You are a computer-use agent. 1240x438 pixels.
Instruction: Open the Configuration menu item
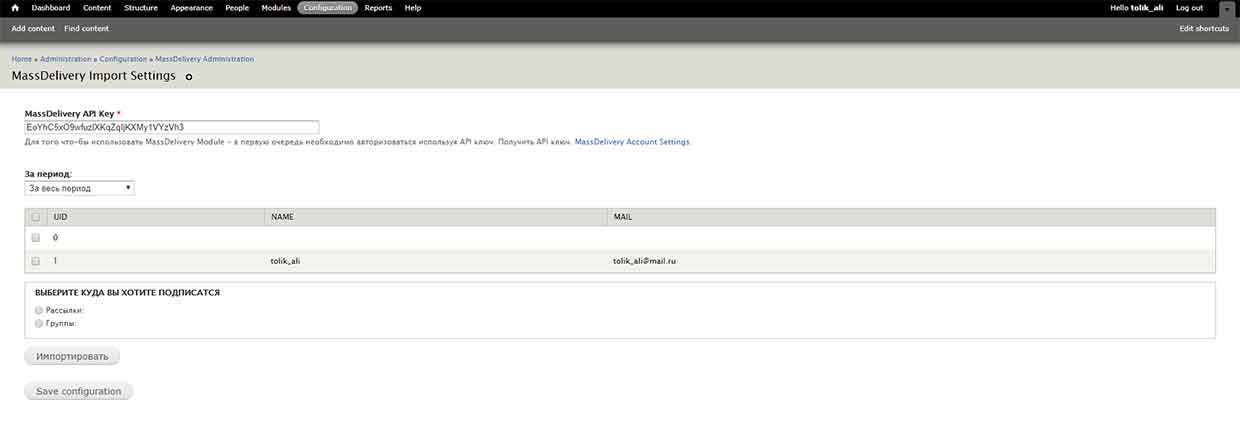pos(327,8)
